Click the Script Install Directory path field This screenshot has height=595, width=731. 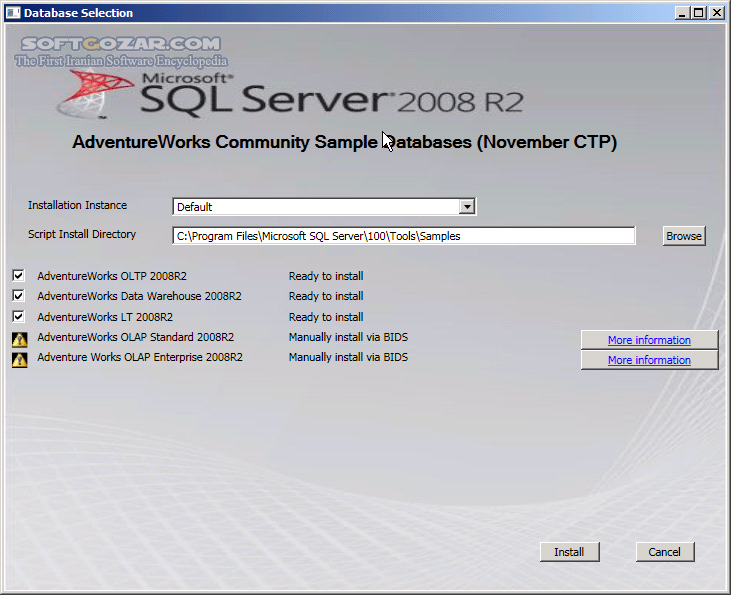(403, 236)
